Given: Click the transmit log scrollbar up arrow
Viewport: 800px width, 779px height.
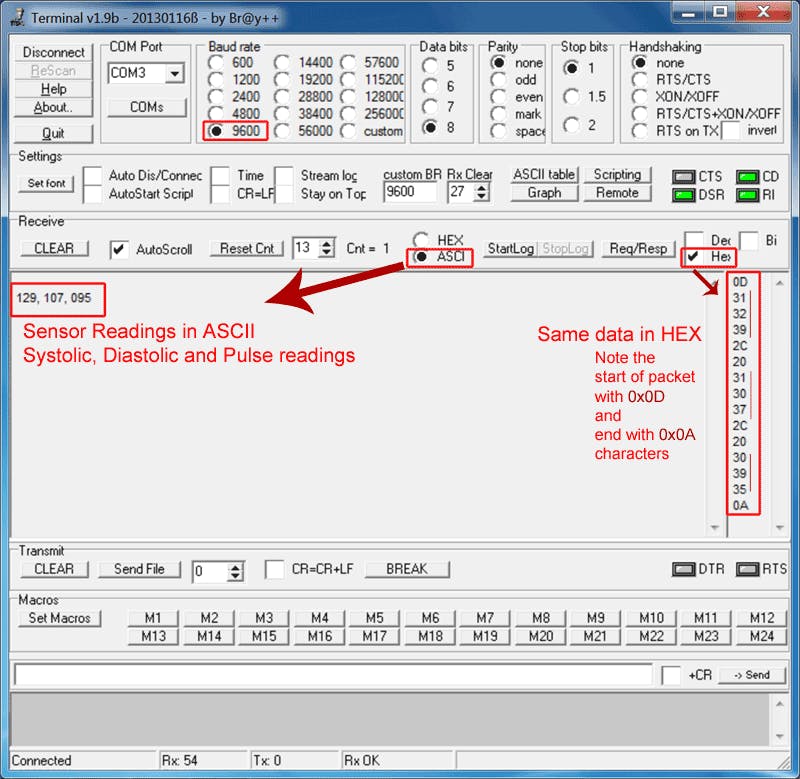Looking at the screenshot, I should click(x=780, y=704).
